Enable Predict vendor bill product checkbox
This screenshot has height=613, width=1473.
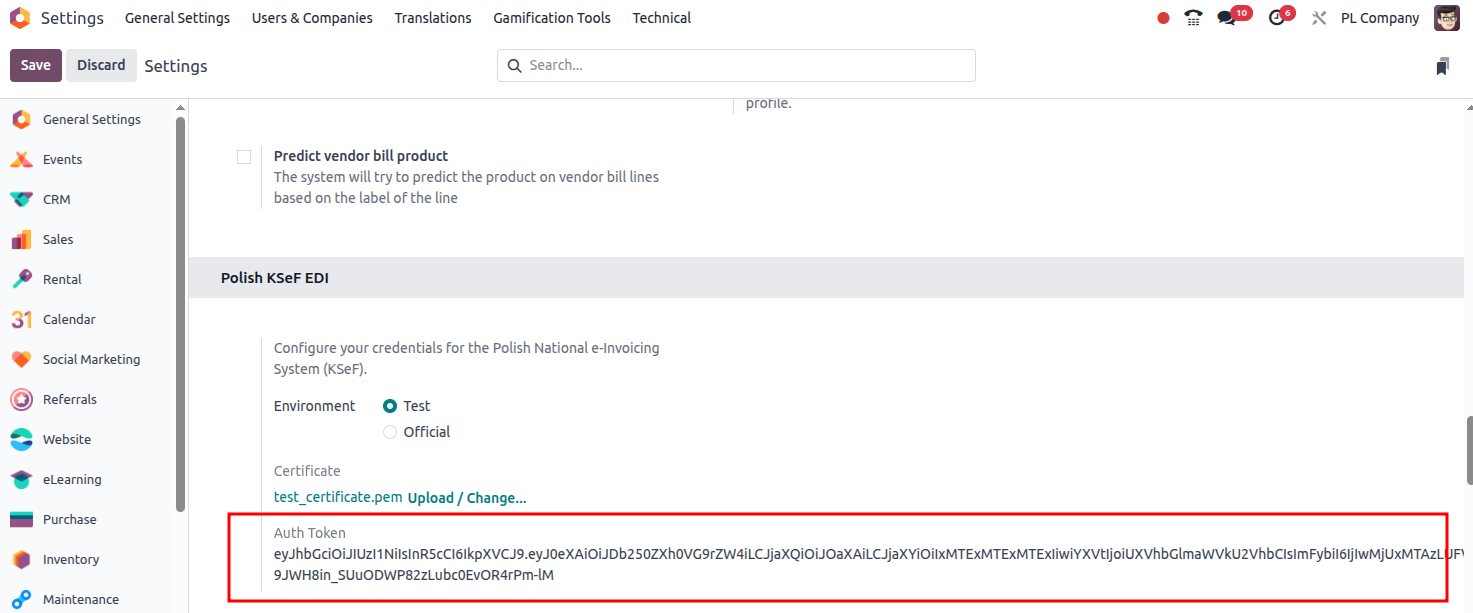pyautogui.click(x=244, y=157)
